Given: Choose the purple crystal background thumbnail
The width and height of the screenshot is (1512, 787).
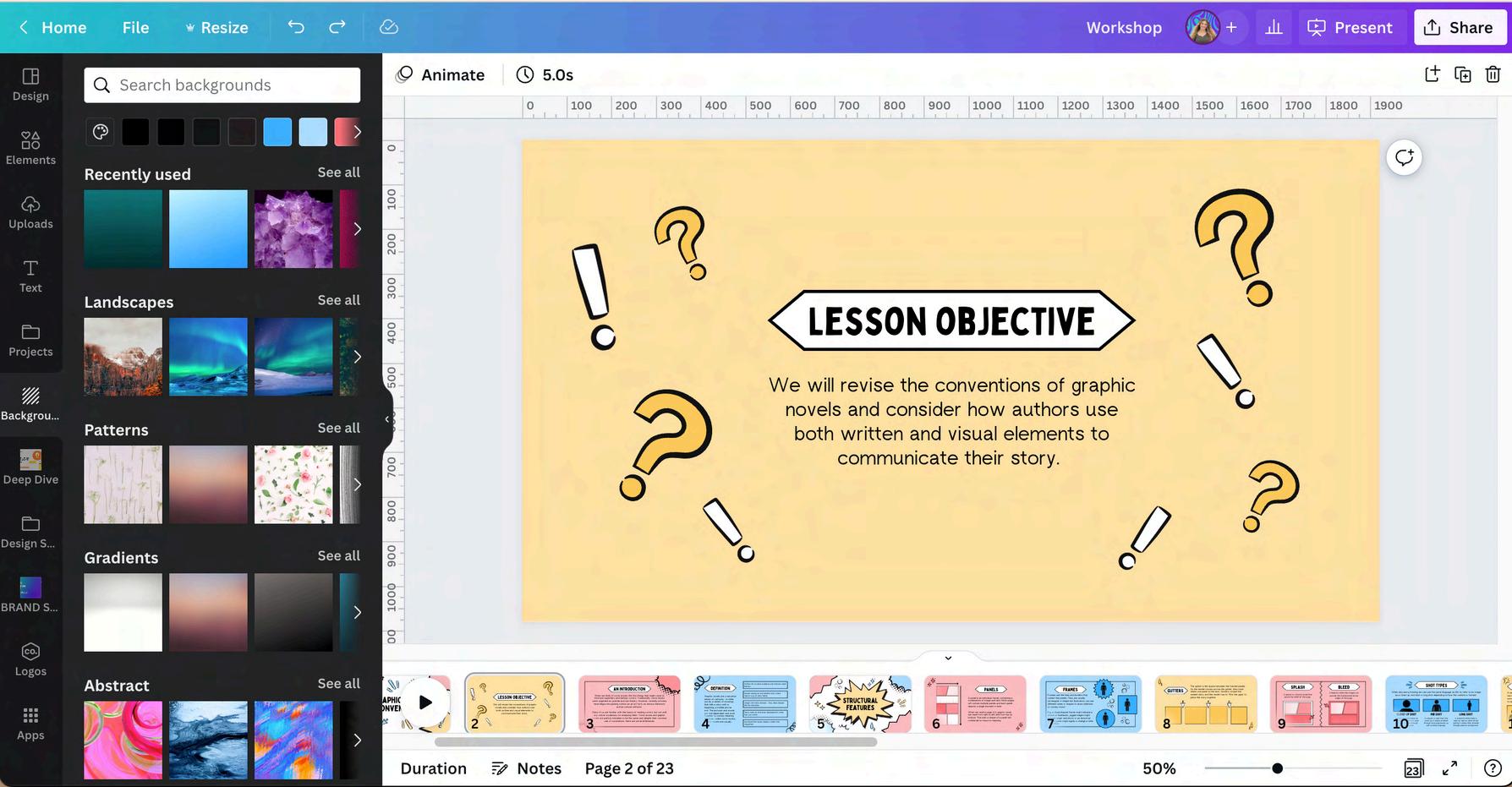Looking at the screenshot, I should (293, 229).
